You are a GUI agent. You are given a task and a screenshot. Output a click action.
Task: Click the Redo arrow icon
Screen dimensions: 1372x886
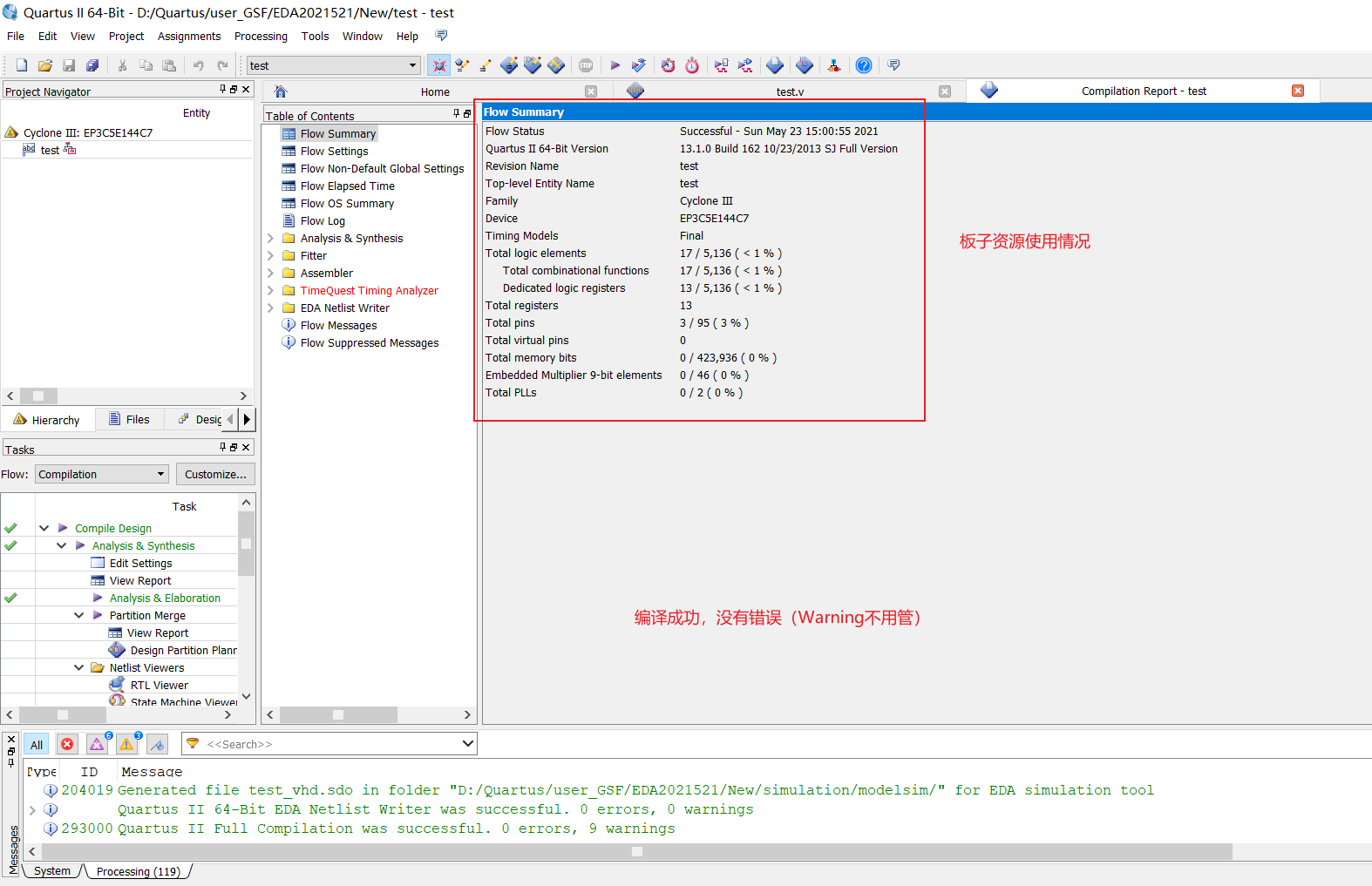[x=222, y=65]
